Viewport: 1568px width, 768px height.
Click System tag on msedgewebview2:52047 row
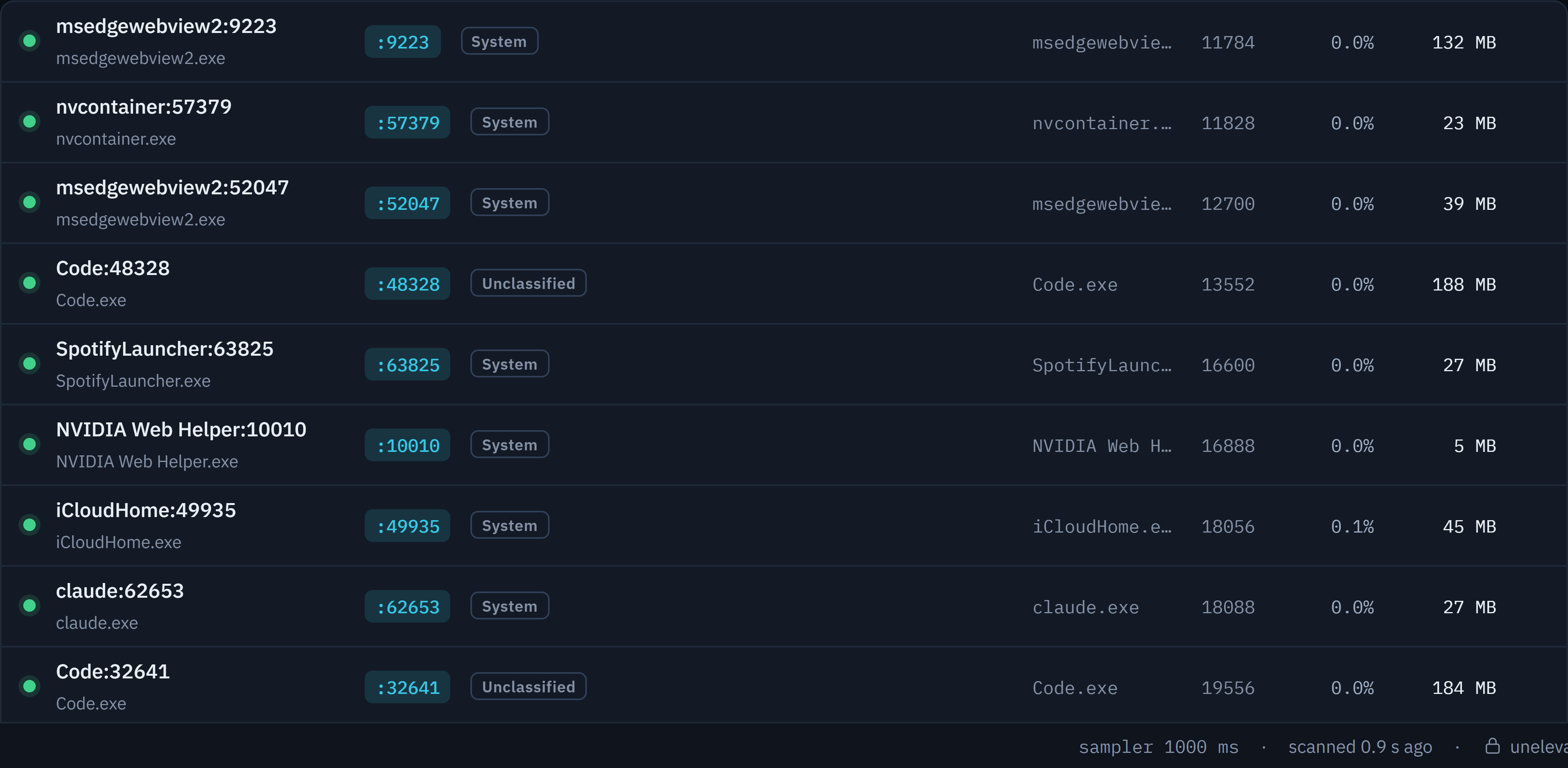pyautogui.click(x=510, y=202)
